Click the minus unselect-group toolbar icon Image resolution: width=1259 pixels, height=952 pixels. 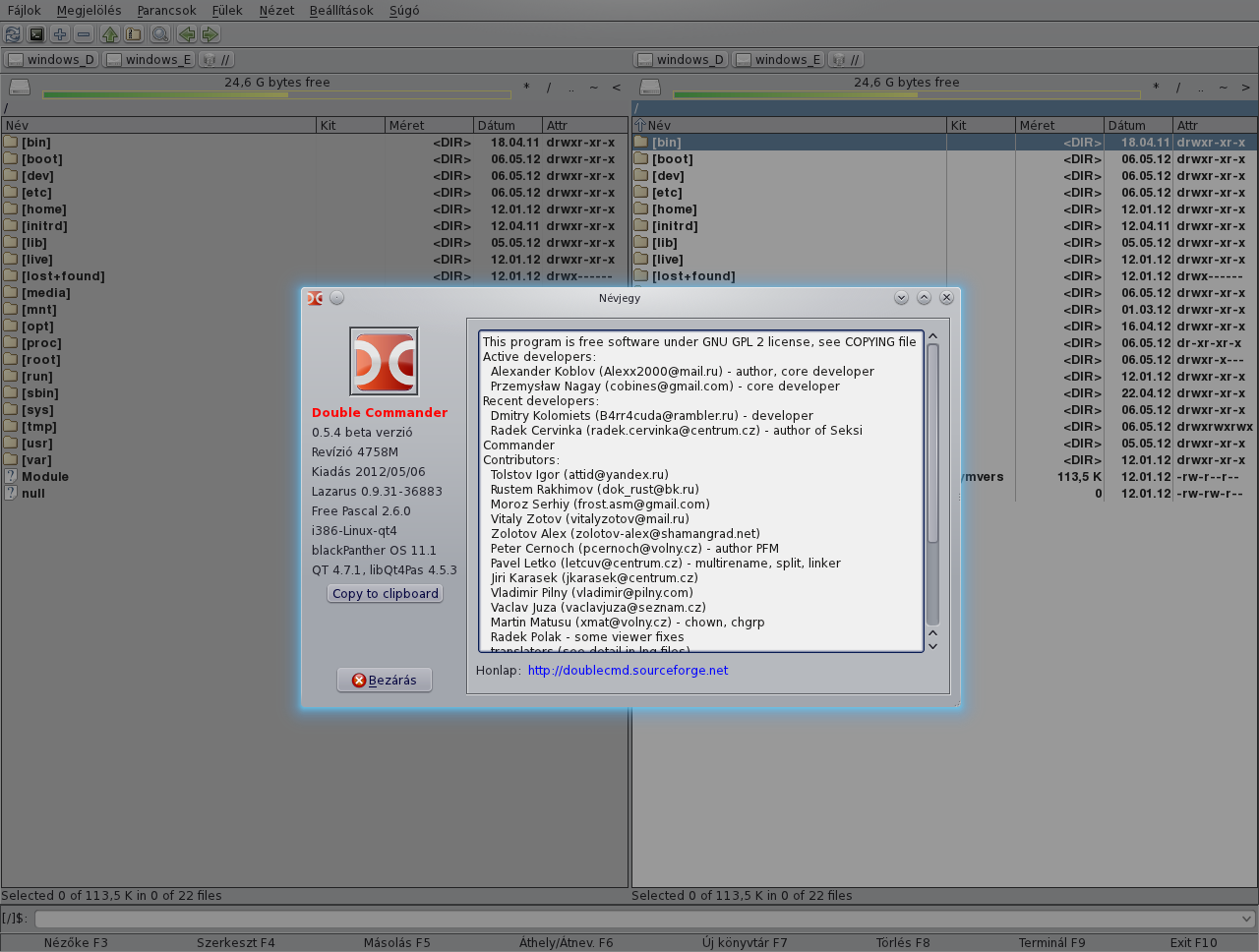[84, 34]
